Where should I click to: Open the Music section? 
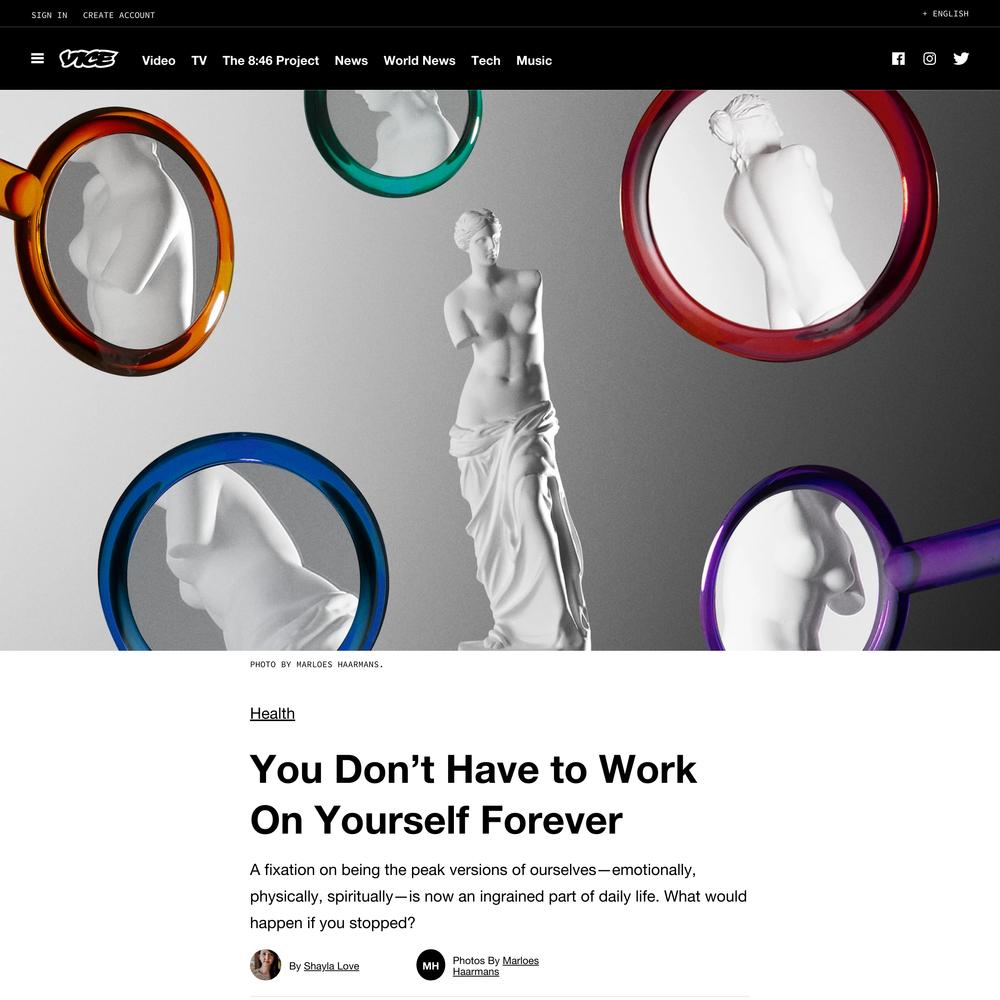pos(534,61)
